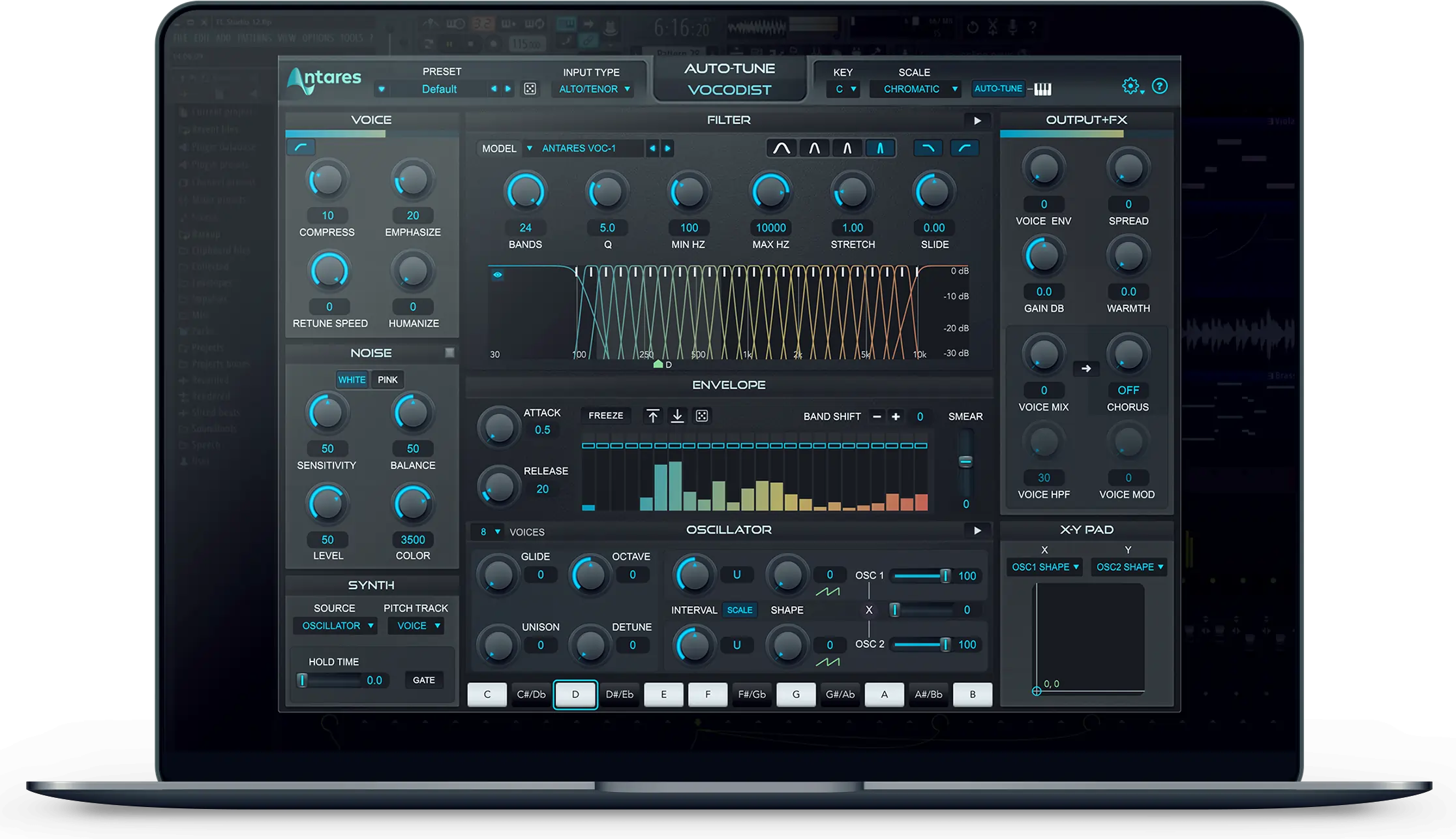The height and width of the screenshot is (839, 1456).
Task: Select the D key on the note selector
Action: (575, 694)
